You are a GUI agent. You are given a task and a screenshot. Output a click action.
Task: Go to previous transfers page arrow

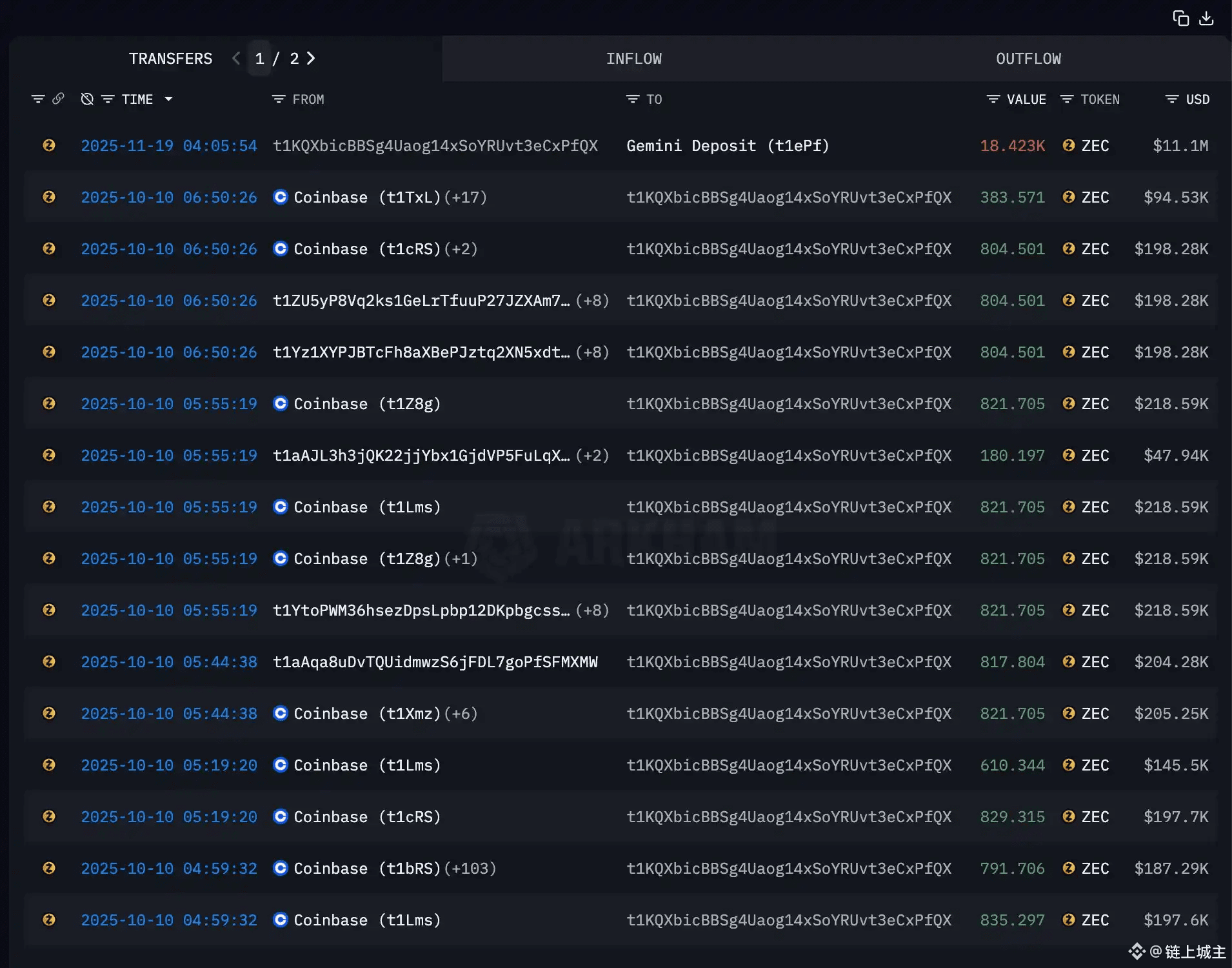[236, 59]
